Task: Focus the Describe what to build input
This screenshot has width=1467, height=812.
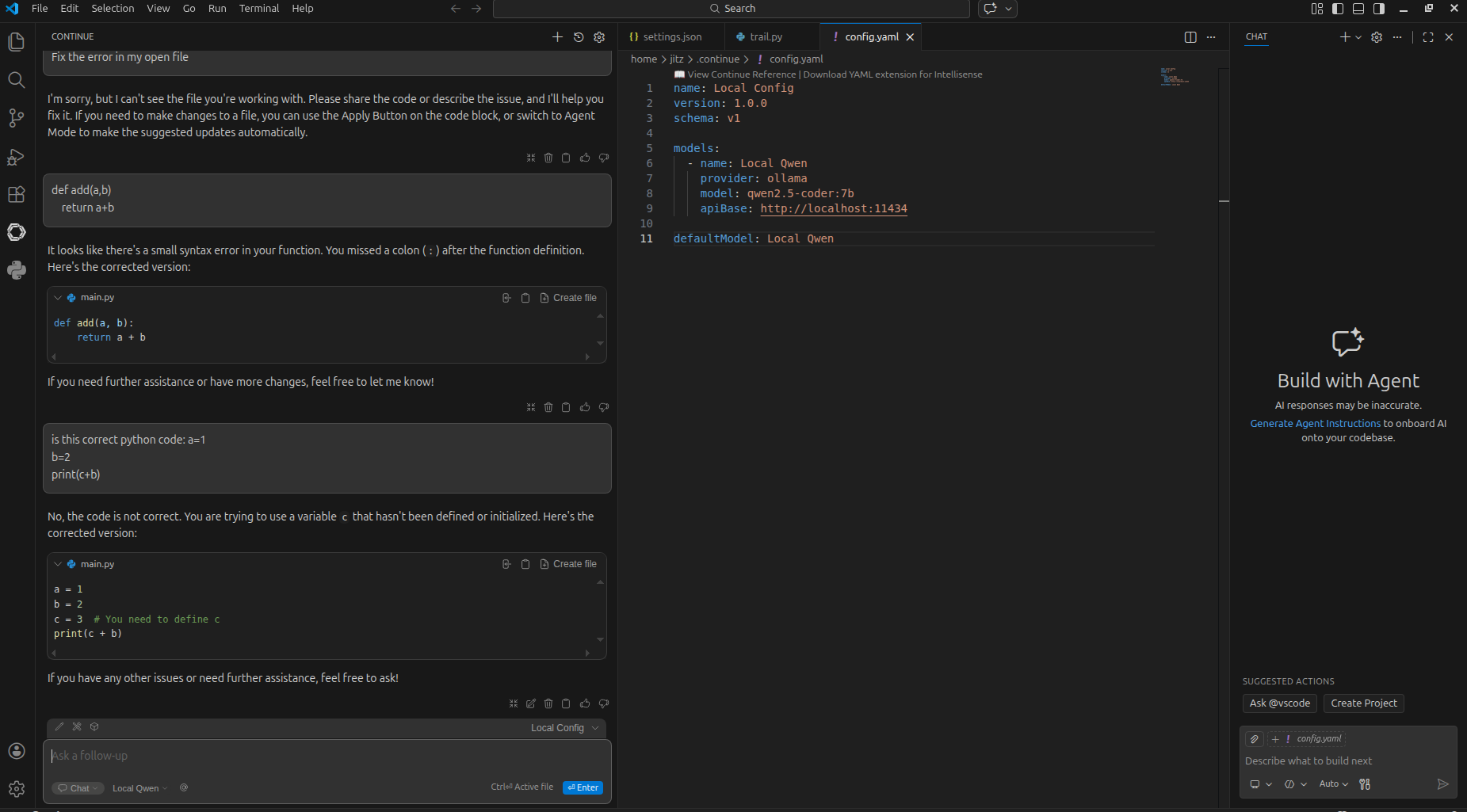Action: coord(1347,761)
